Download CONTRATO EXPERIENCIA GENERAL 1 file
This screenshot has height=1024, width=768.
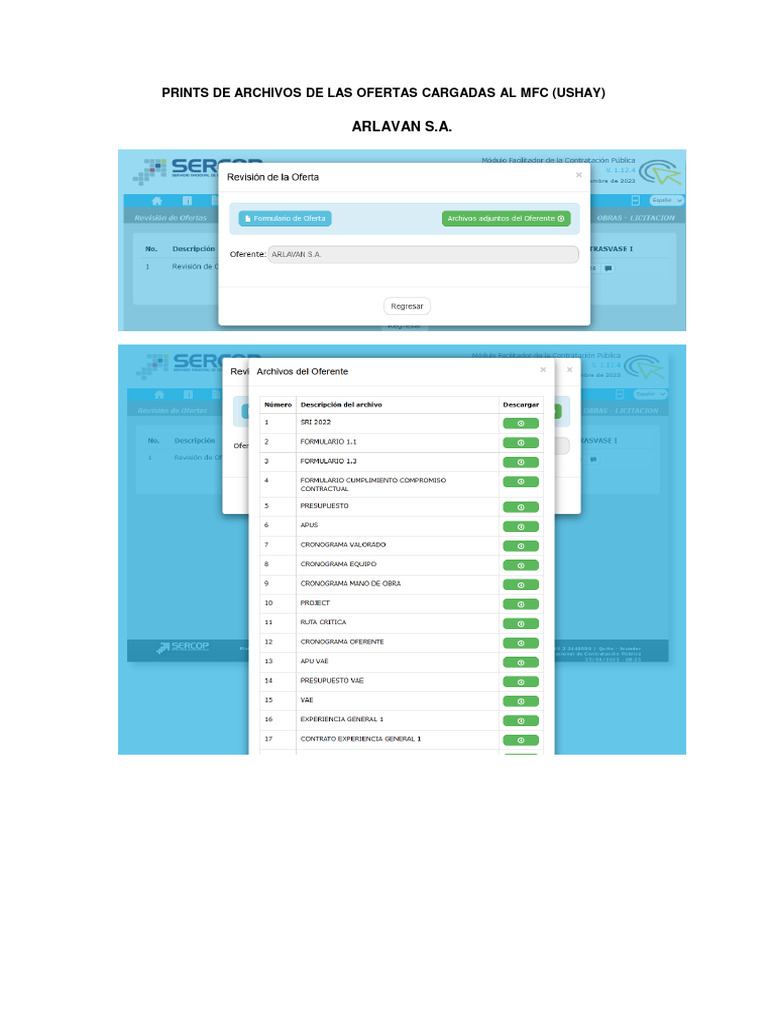pyautogui.click(x=520, y=741)
